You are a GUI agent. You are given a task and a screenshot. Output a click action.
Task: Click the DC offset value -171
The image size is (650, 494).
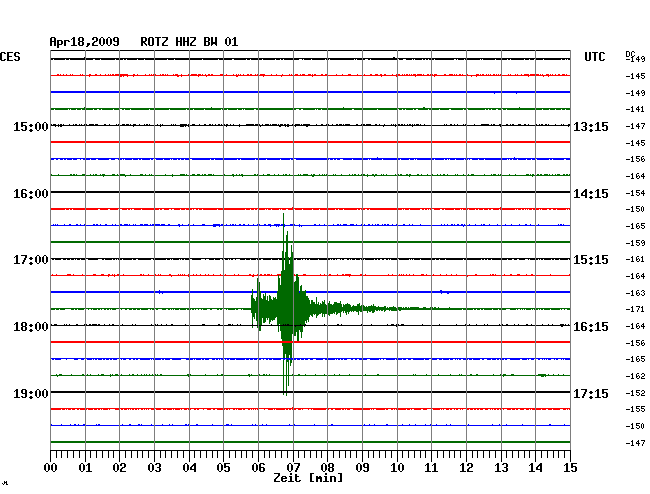point(635,309)
